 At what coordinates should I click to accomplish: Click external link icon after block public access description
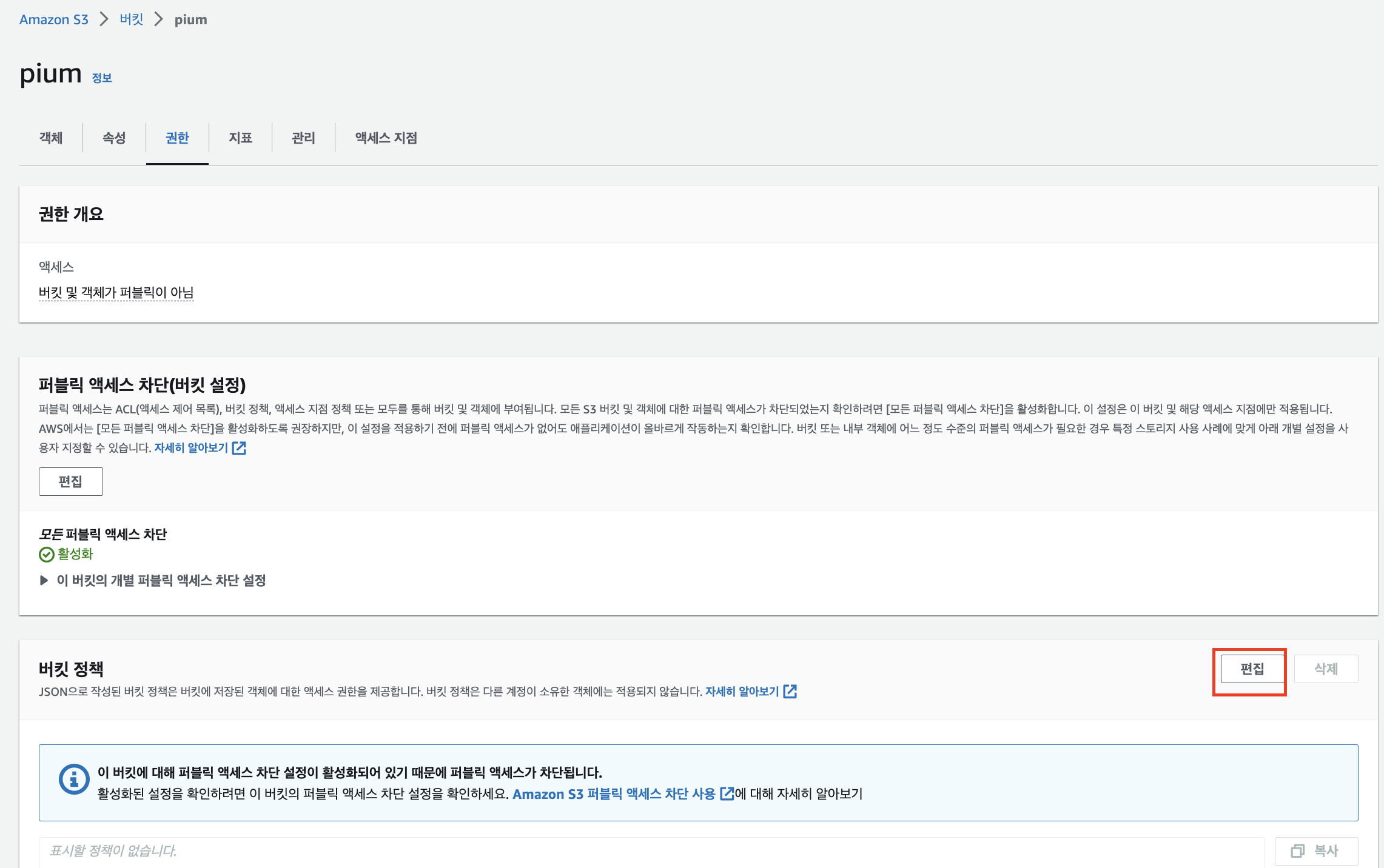[240, 448]
